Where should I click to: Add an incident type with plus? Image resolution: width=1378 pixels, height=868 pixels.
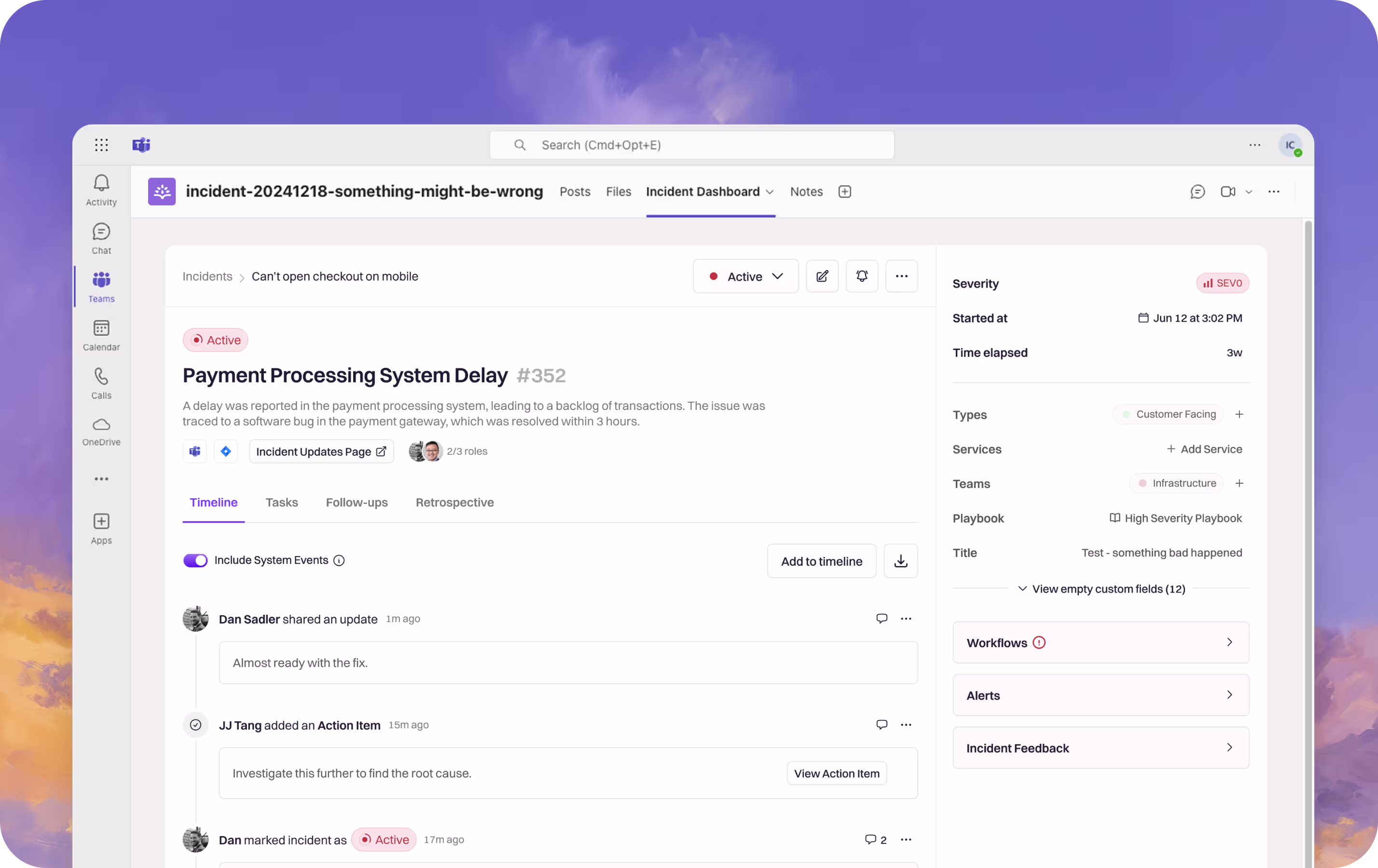pyautogui.click(x=1239, y=415)
